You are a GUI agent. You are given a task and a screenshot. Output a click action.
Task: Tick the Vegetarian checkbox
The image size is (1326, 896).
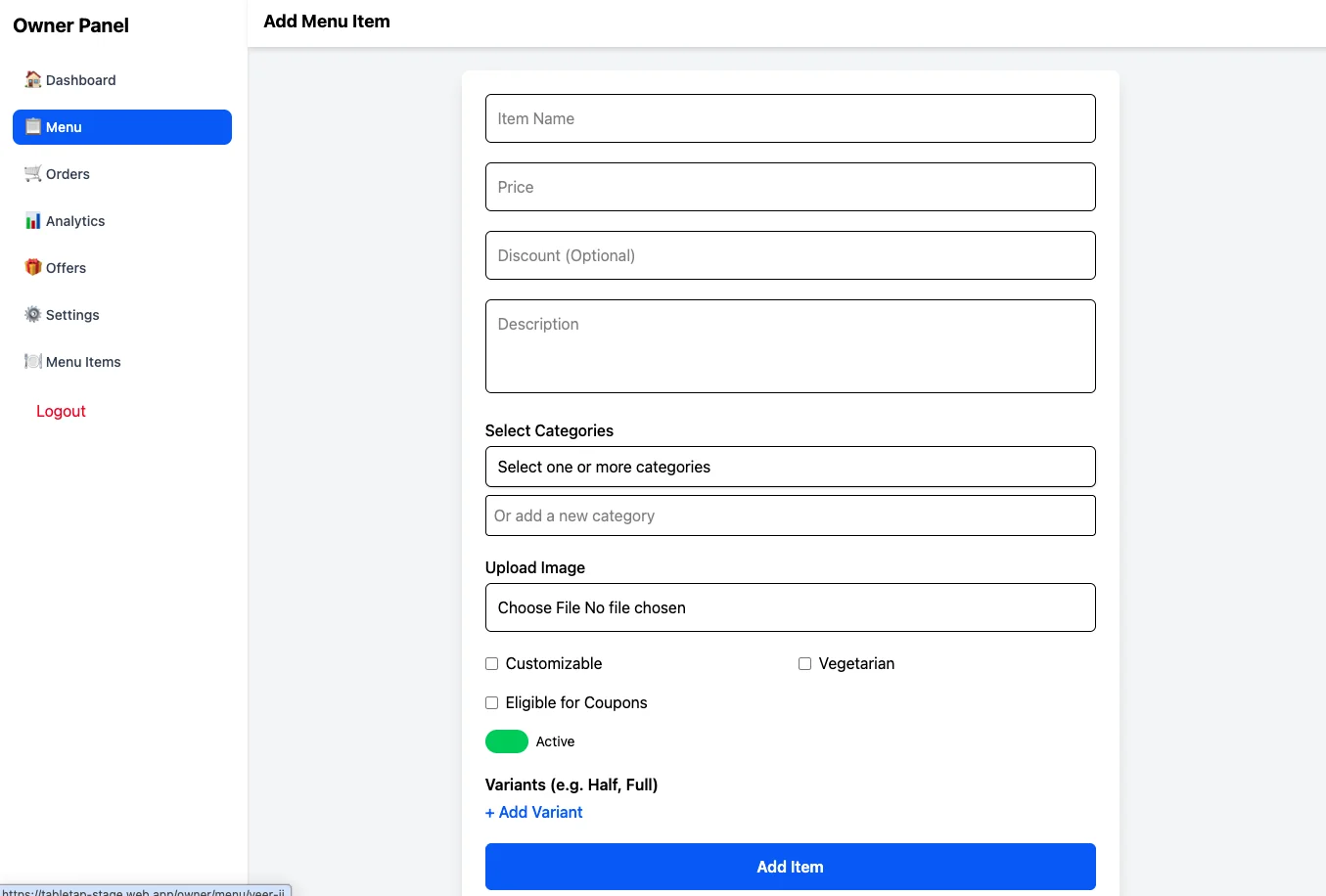(805, 663)
